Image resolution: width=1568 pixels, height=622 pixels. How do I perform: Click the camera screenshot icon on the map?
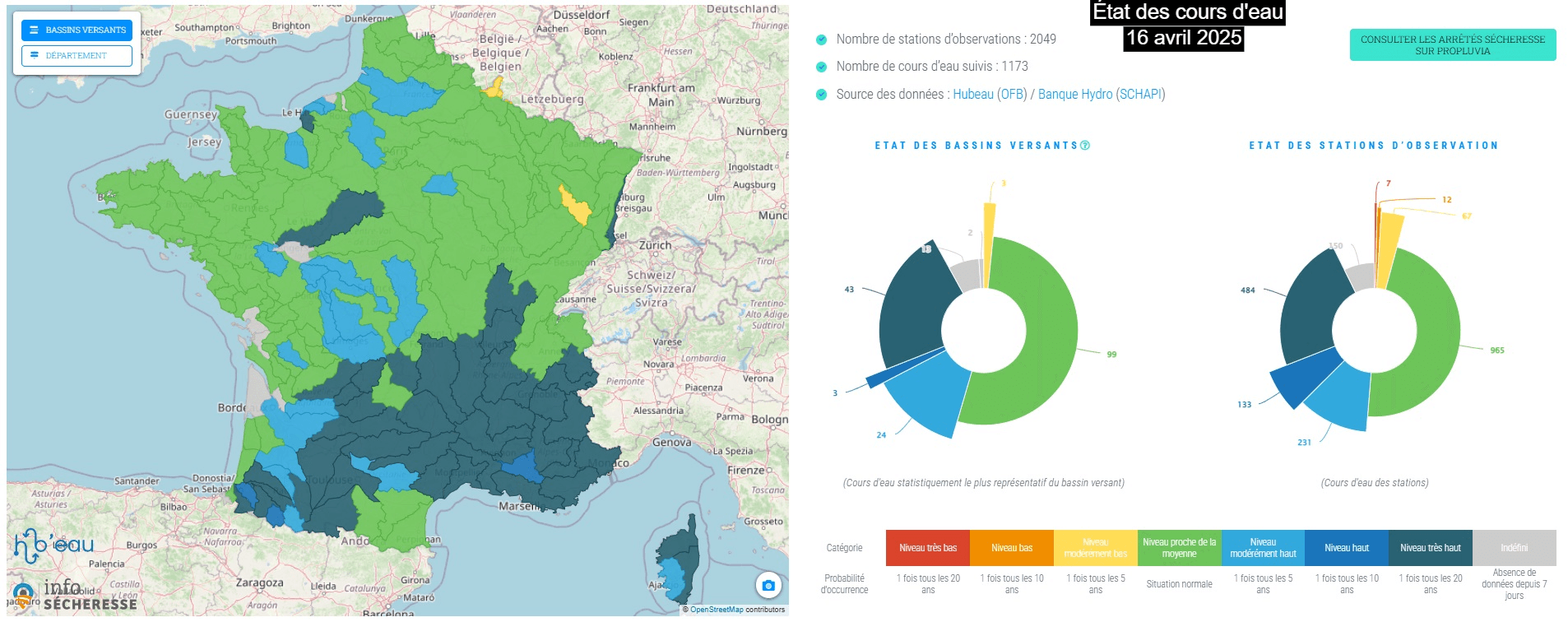point(768,585)
